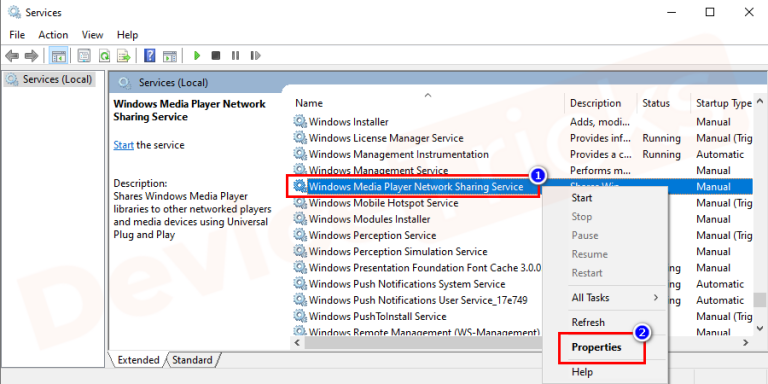Choose Properties from the context menu
The width and height of the screenshot is (768, 384).
(597, 347)
